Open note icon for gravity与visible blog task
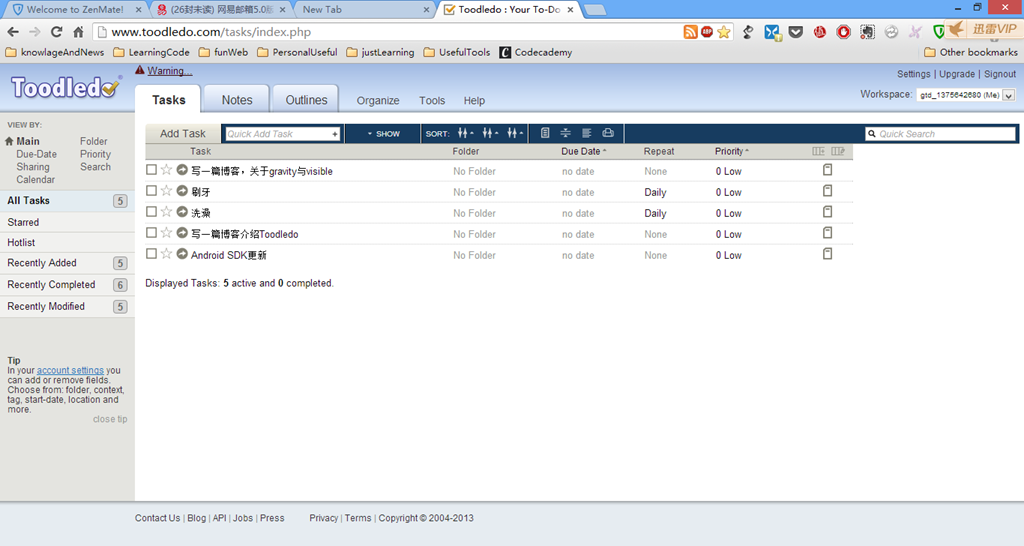Viewport: 1024px width, 546px height. [827, 170]
